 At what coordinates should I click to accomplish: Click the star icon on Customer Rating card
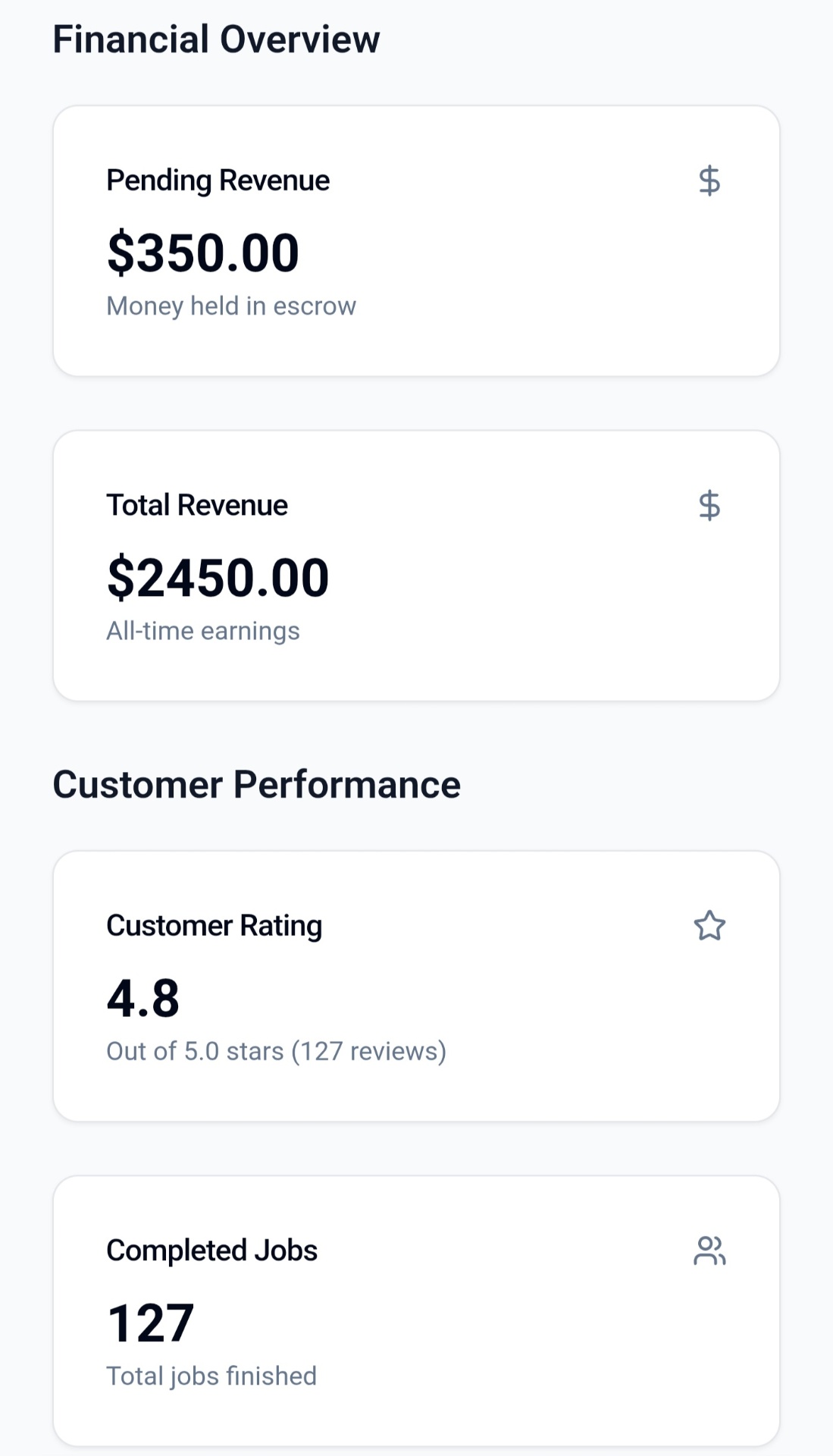point(709,926)
